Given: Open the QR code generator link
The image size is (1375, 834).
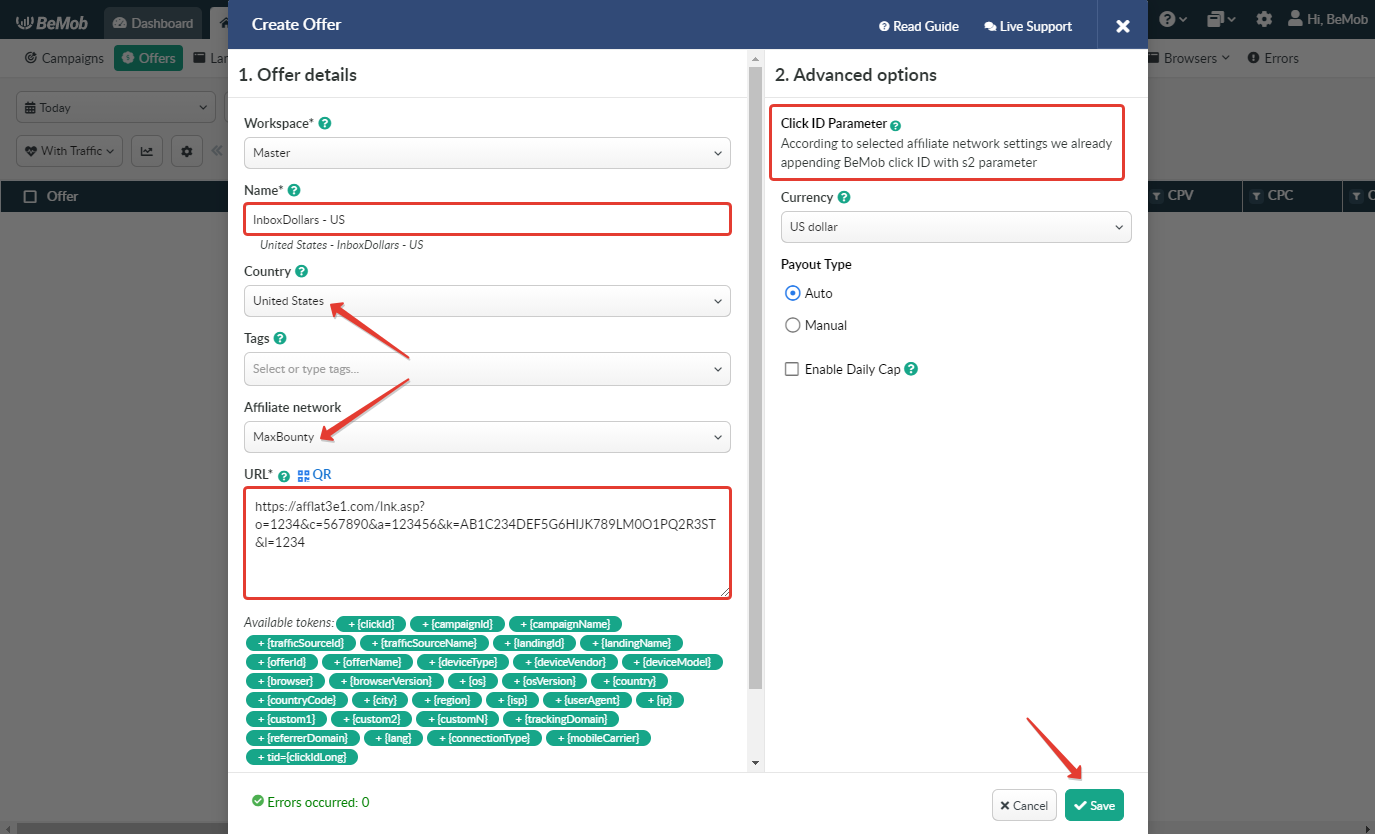Looking at the screenshot, I should [x=314, y=475].
